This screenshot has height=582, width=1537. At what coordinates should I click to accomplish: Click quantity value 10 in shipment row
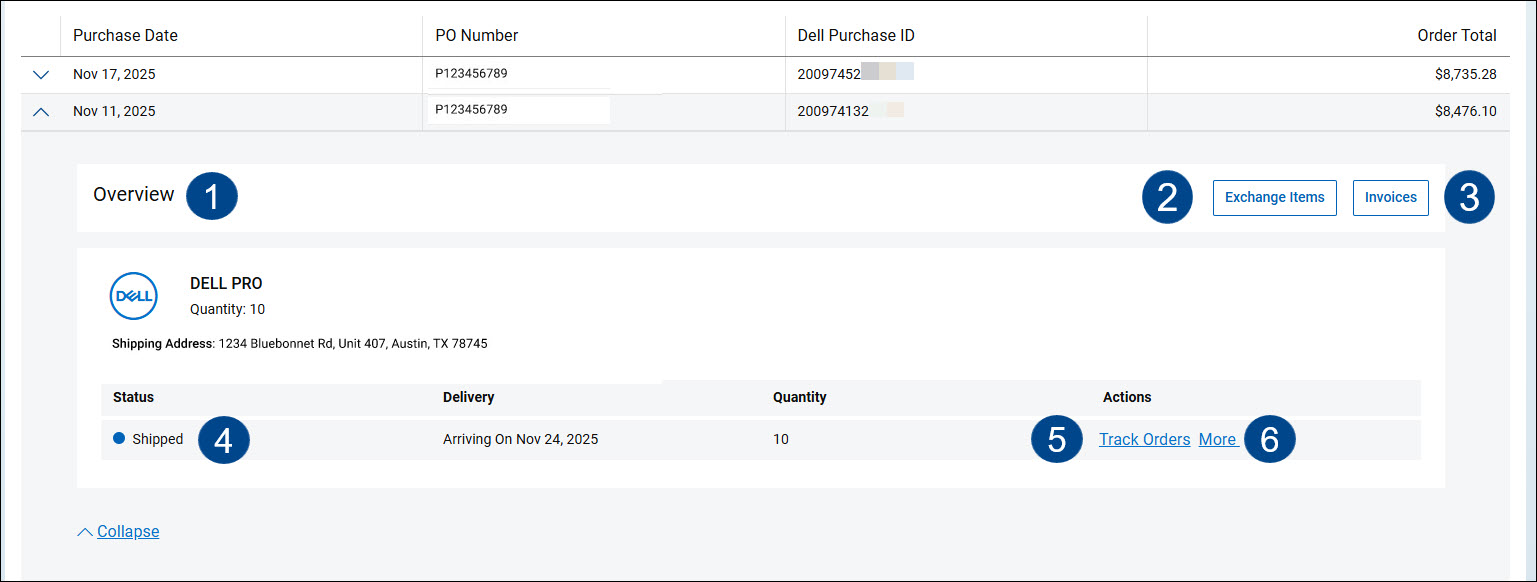coord(781,439)
